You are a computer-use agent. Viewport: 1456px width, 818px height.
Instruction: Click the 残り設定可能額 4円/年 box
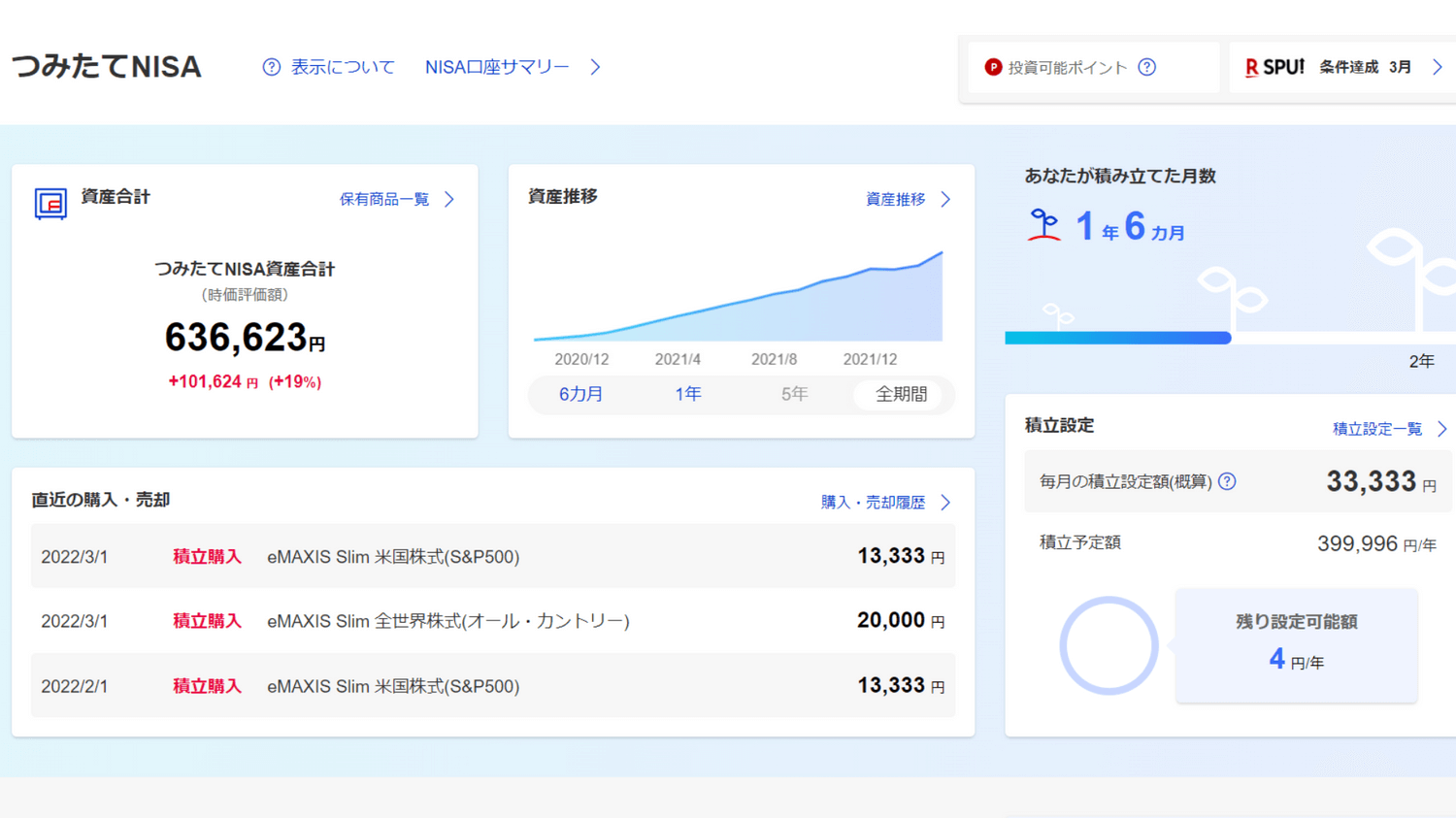pyautogui.click(x=1296, y=645)
